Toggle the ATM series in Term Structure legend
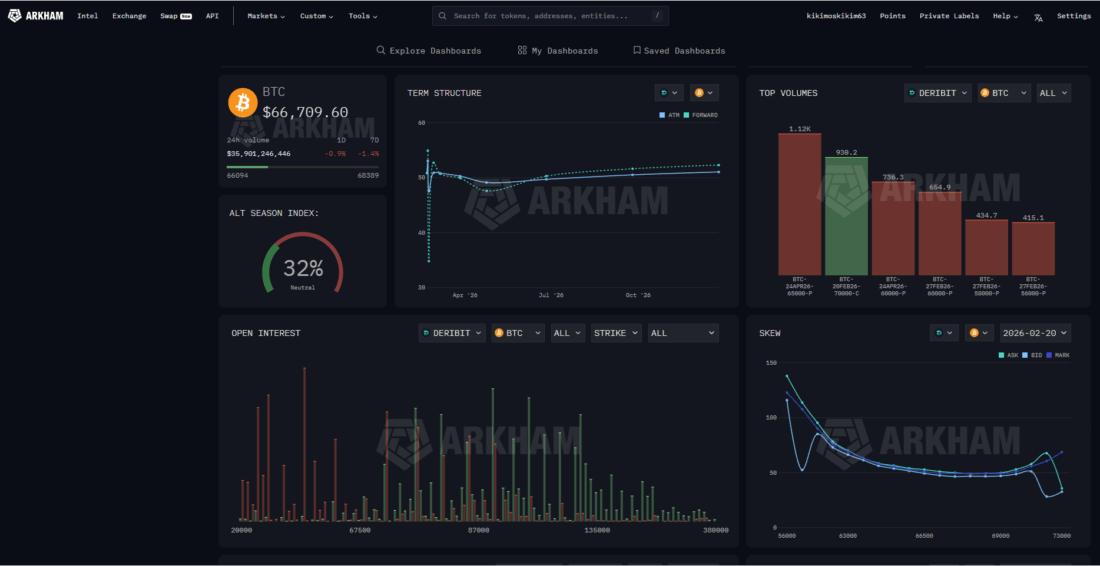Screen dimensions: 1100x566 (x=670, y=115)
